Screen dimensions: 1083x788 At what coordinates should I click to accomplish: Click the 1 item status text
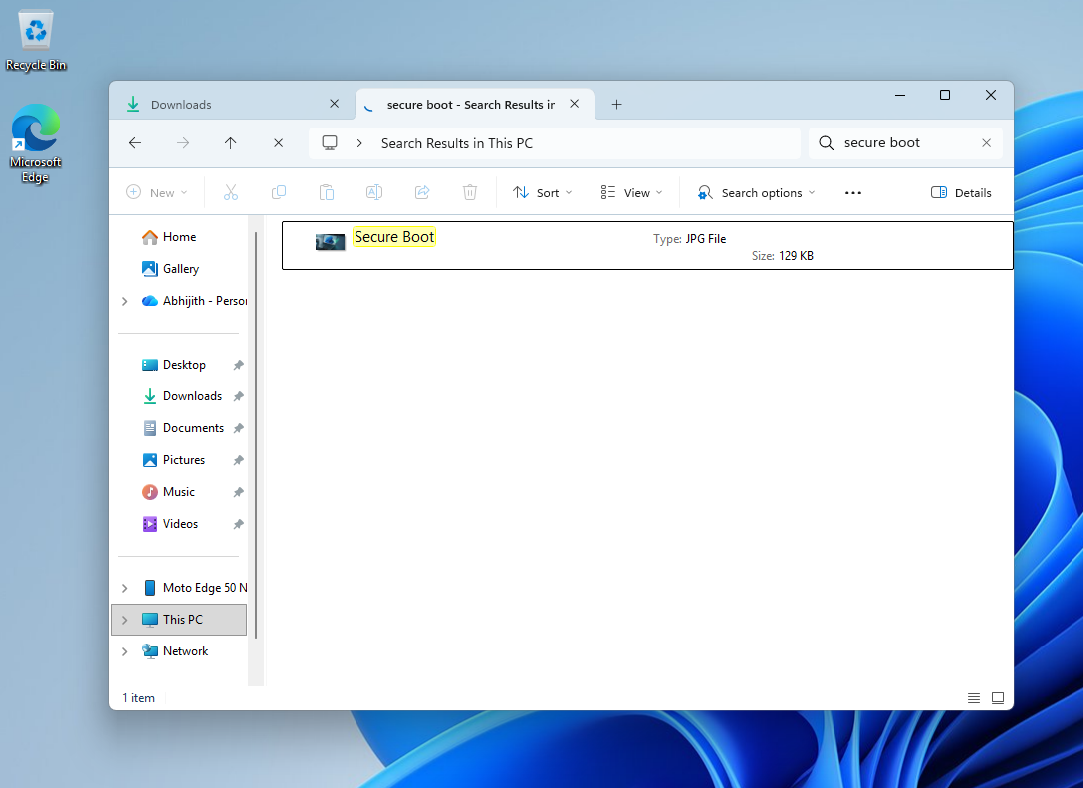[138, 698]
